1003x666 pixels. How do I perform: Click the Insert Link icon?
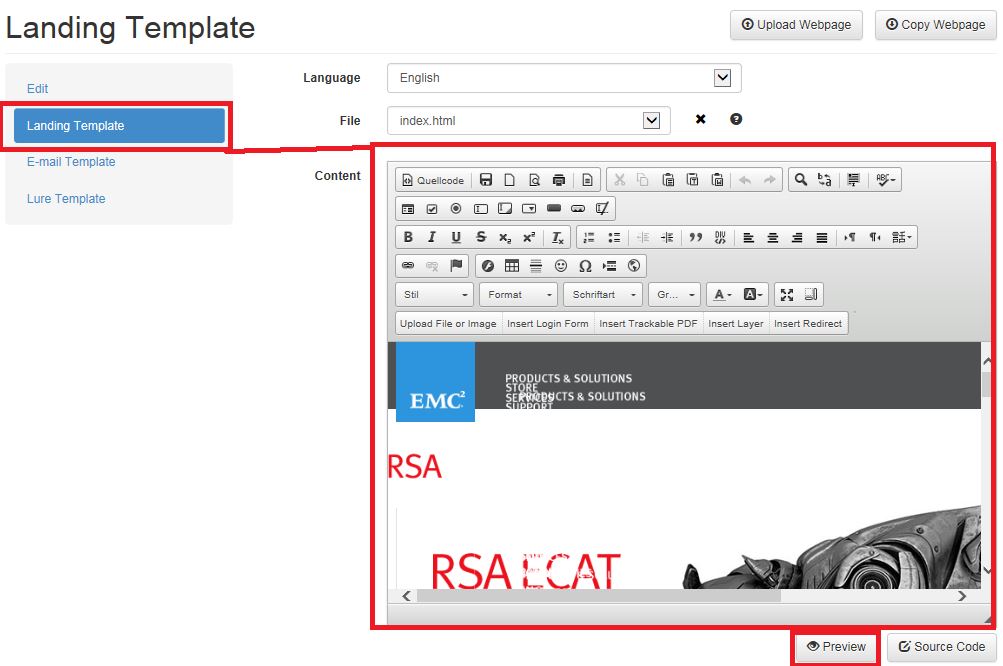point(407,266)
